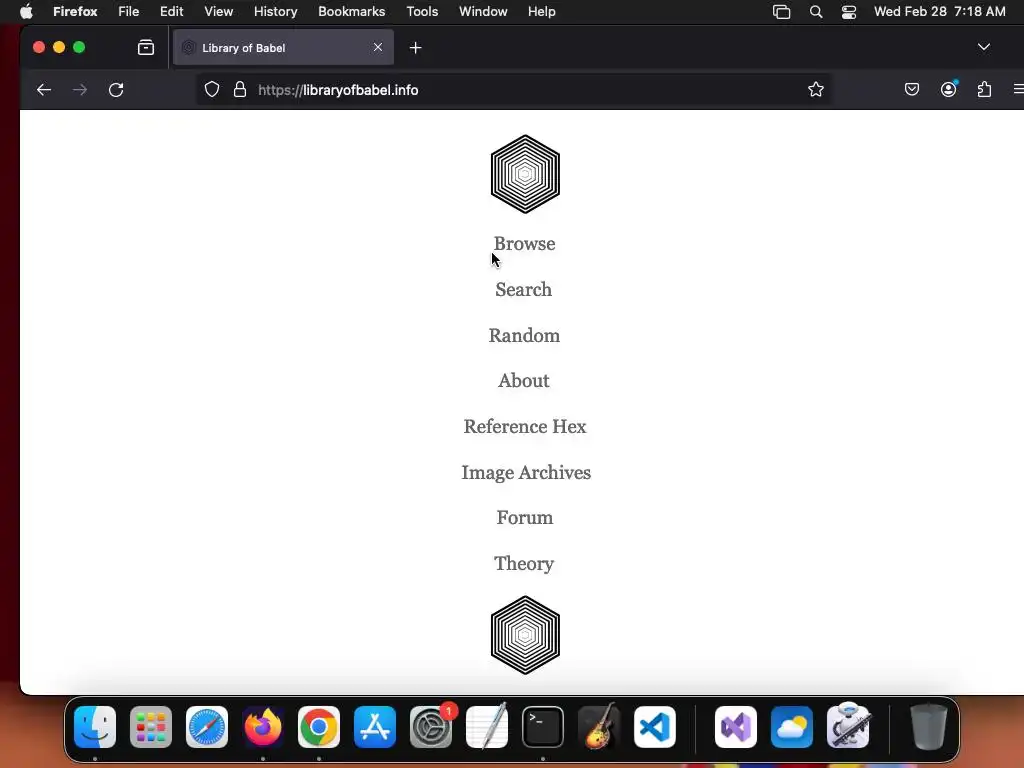Open the Firefox menu in the menu bar

(x=75, y=12)
